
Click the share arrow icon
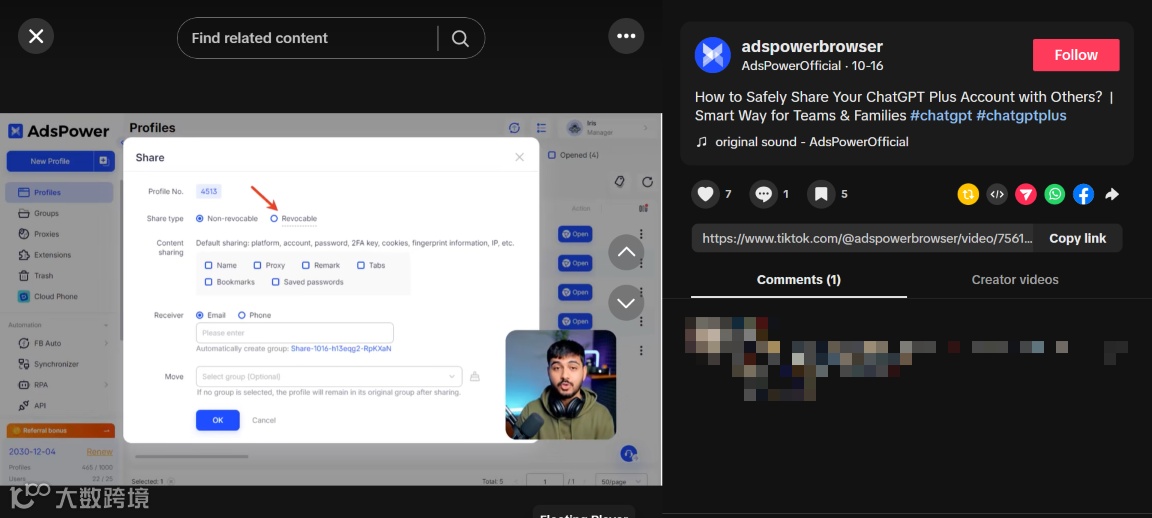(1112, 194)
